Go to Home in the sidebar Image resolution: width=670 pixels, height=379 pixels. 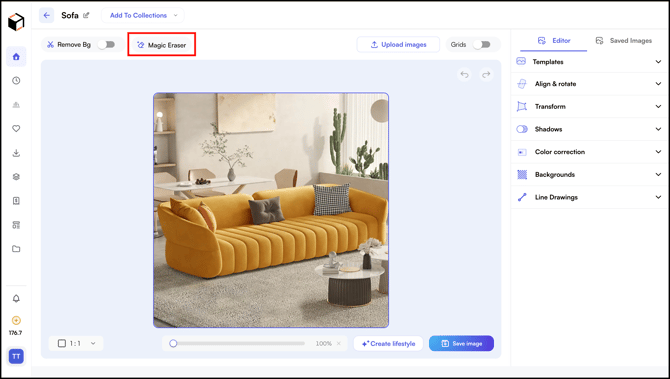16,56
